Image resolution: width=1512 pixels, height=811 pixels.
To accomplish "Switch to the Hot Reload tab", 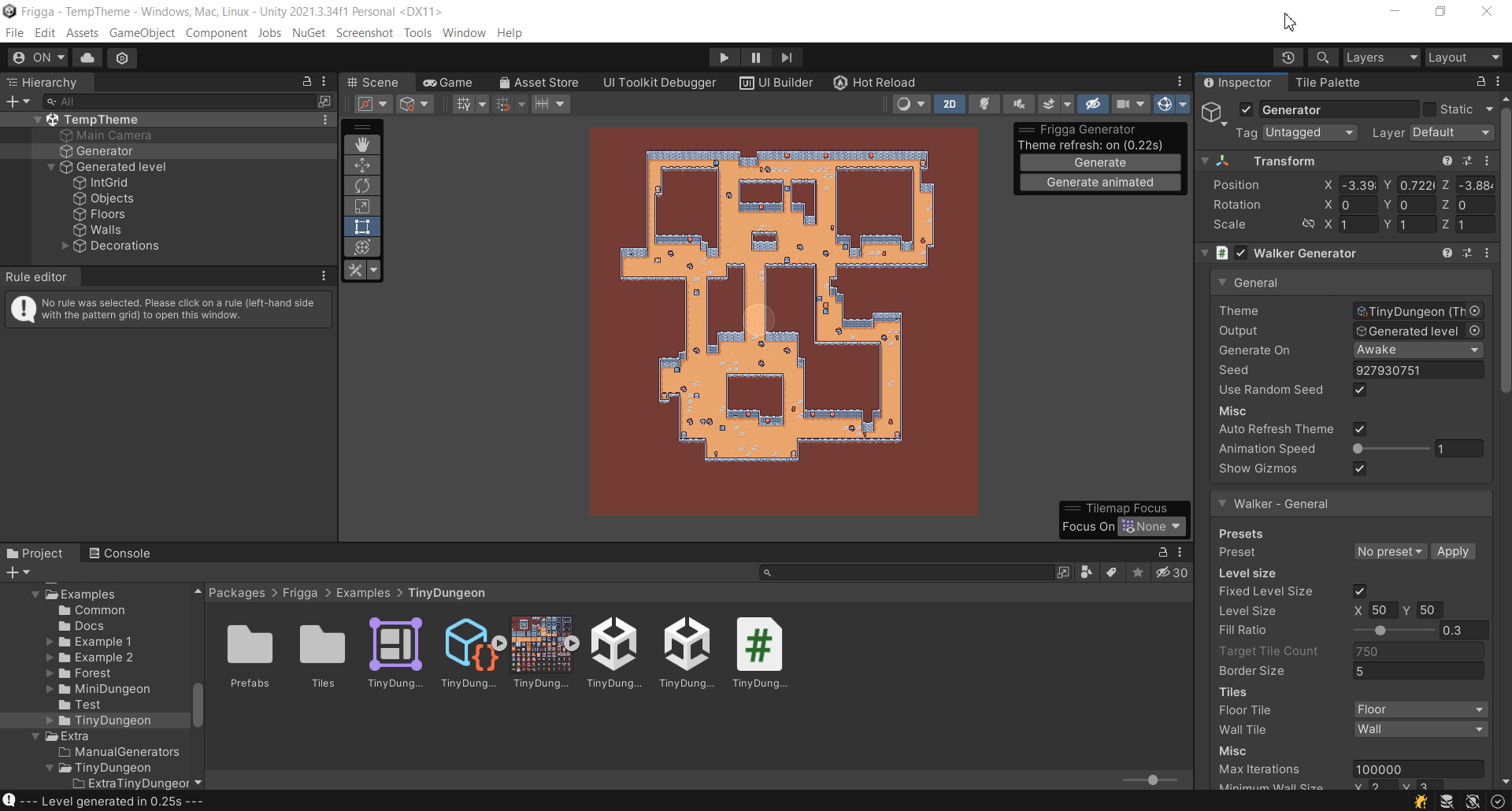I will 874,83.
